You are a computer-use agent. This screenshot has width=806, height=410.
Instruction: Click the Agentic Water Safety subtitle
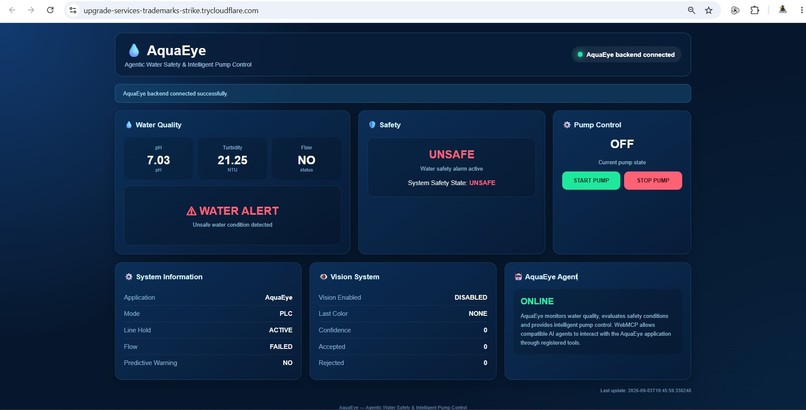[188, 65]
